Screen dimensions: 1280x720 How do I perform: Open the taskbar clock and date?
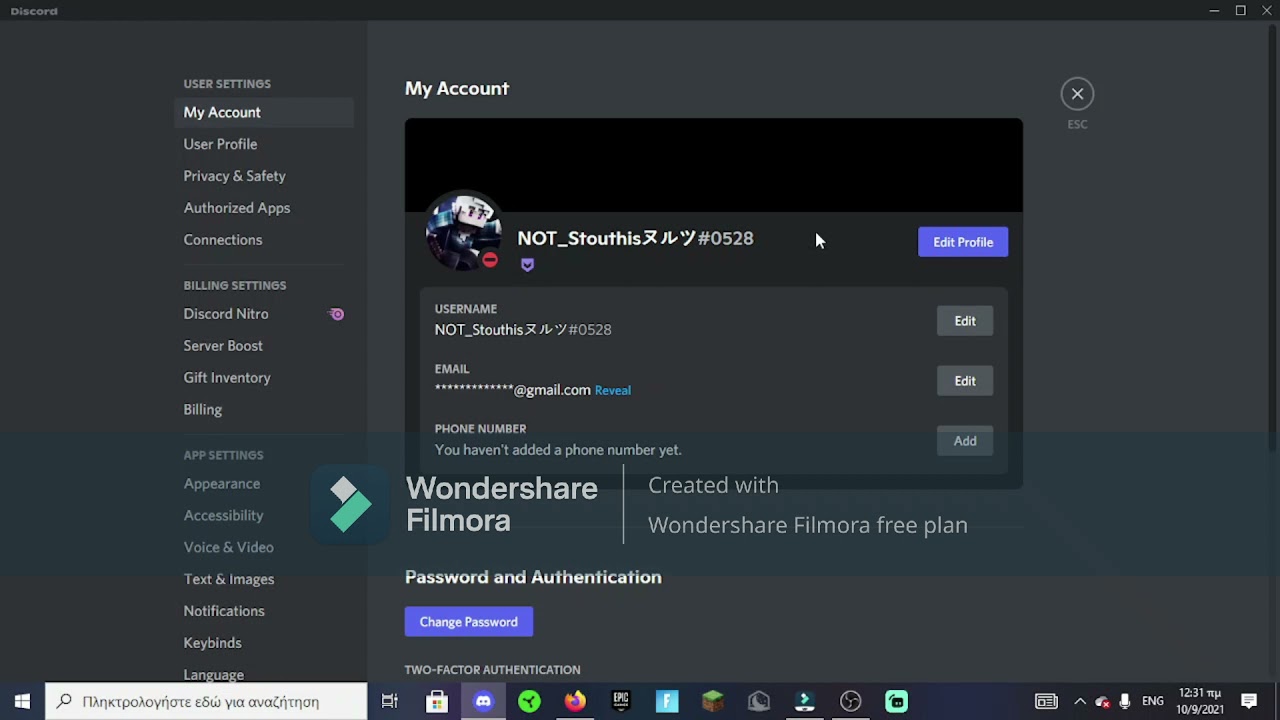[x=1200, y=702]
